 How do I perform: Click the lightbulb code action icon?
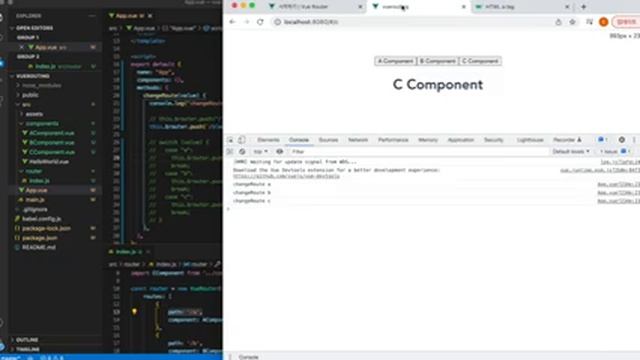(x=134, y=312)
